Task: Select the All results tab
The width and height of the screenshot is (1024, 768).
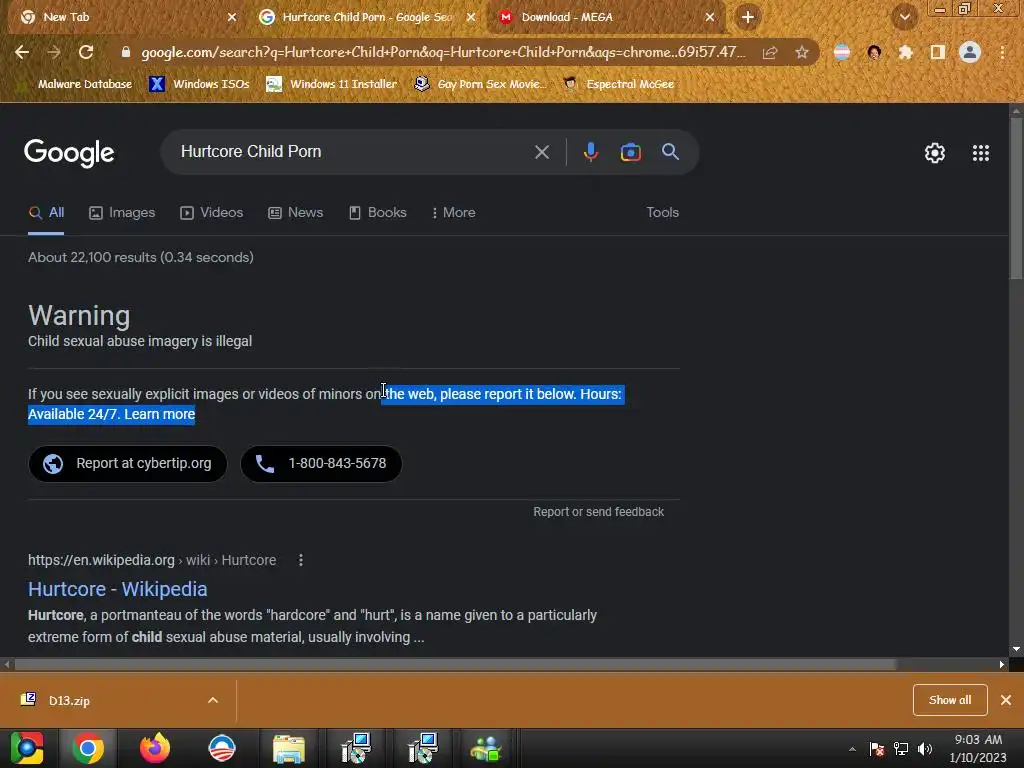Action: point(46,213)
